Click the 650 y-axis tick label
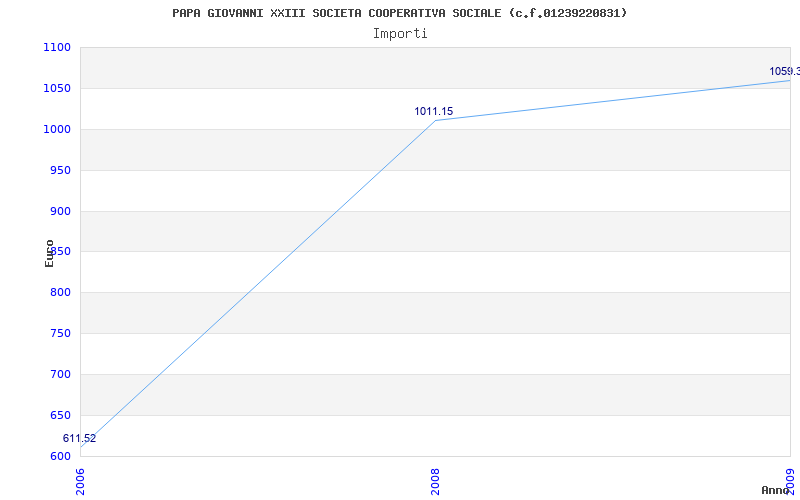This screenshot has height=500, width=800. 60,415
